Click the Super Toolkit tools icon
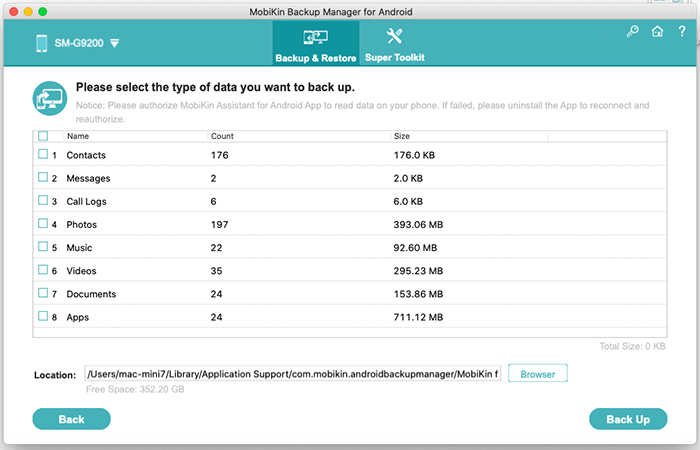 point(395,36)
